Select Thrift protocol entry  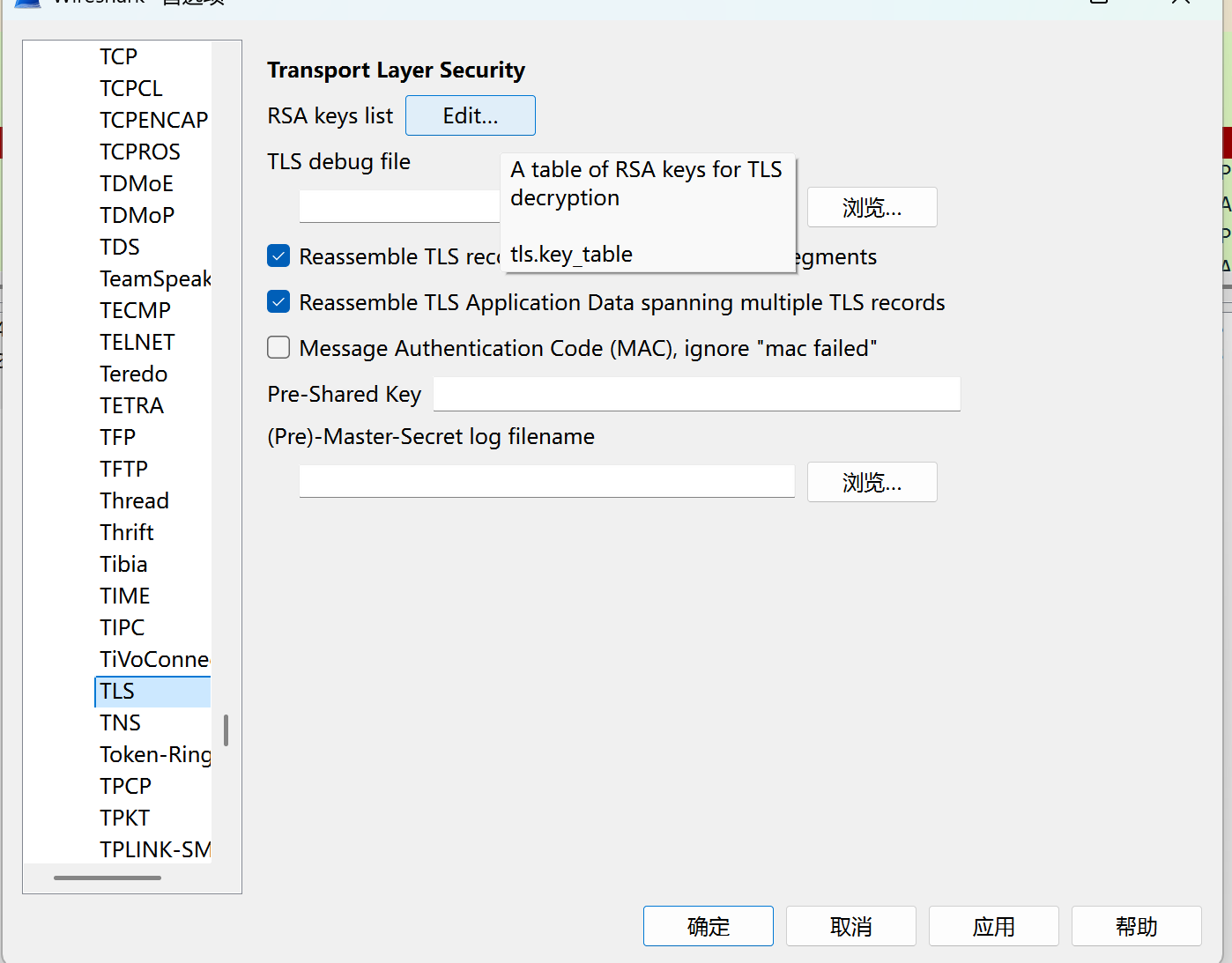pos(127,532)
